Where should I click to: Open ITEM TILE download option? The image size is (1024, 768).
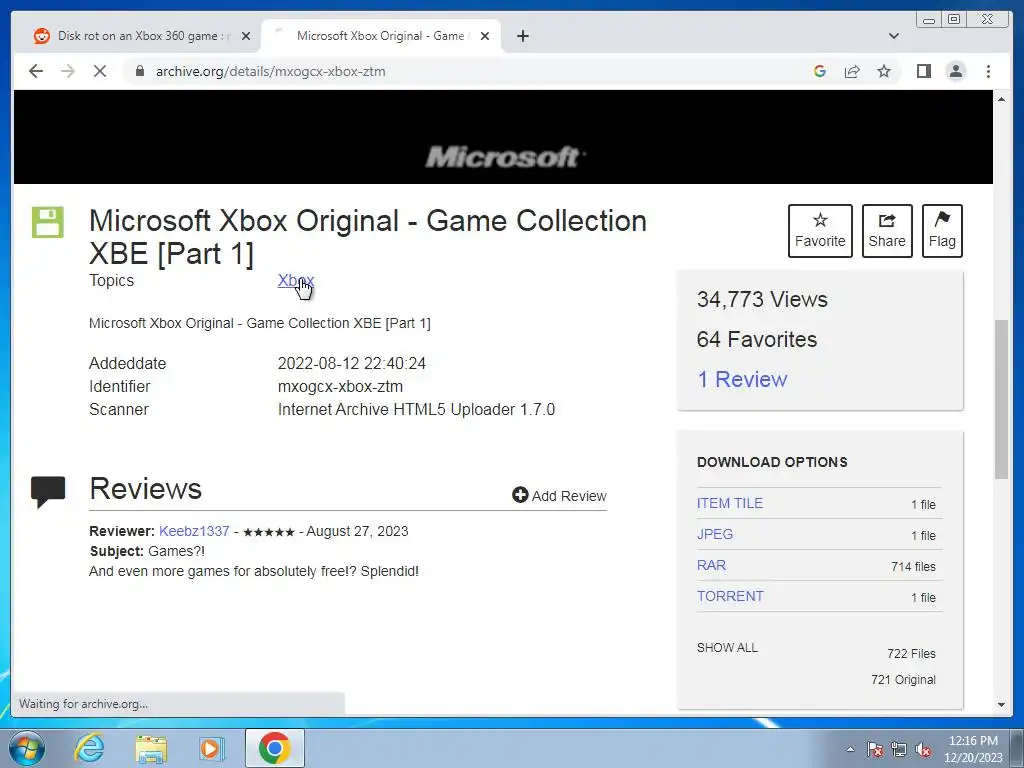(729, 503)
